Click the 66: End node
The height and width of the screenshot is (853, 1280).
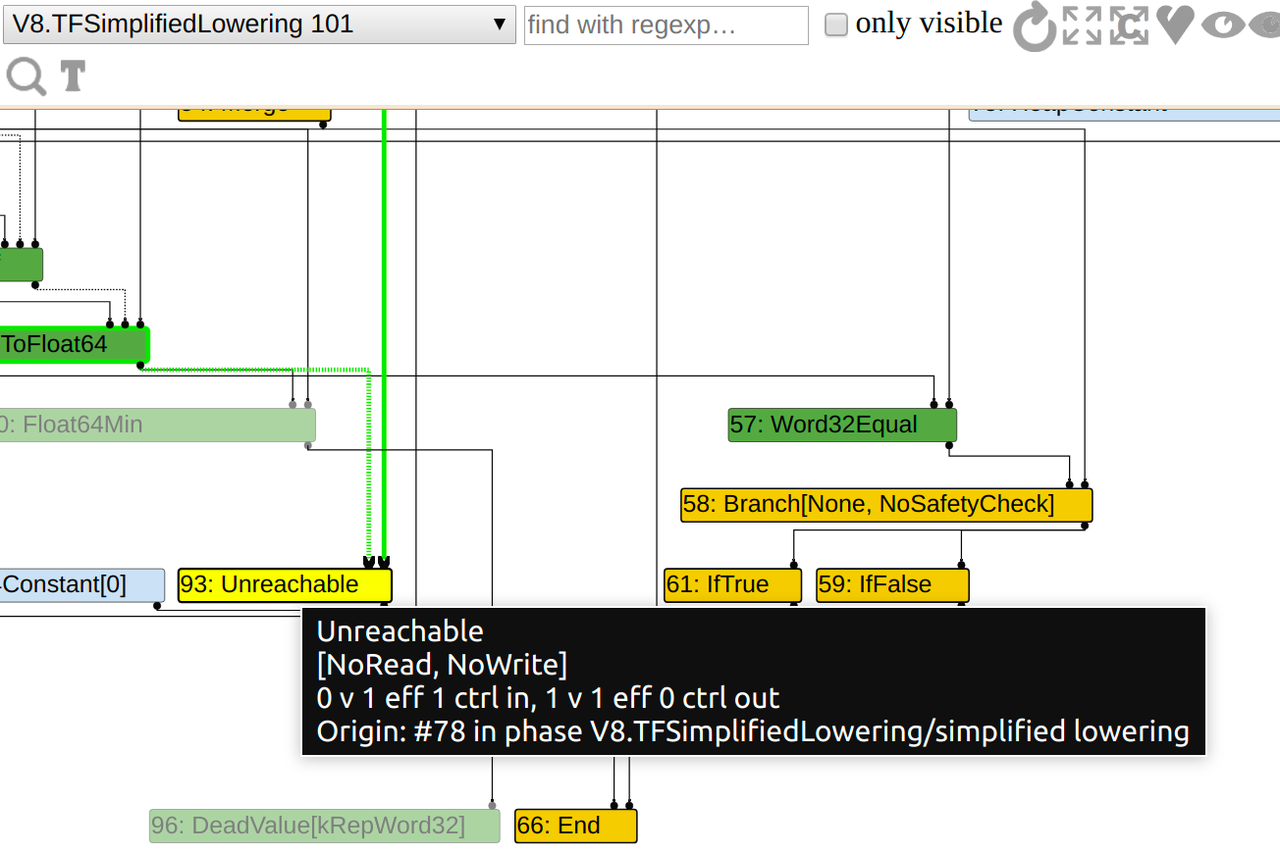(576, 826)
